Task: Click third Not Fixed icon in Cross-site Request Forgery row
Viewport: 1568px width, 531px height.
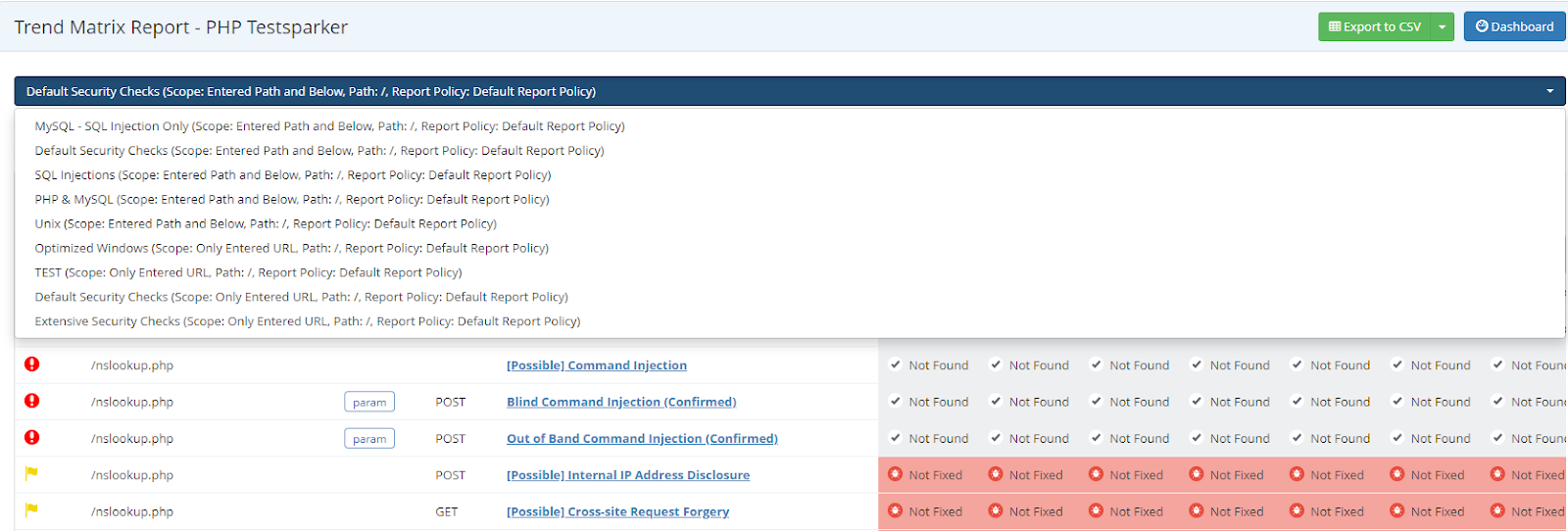Action: pos(1097,510)
